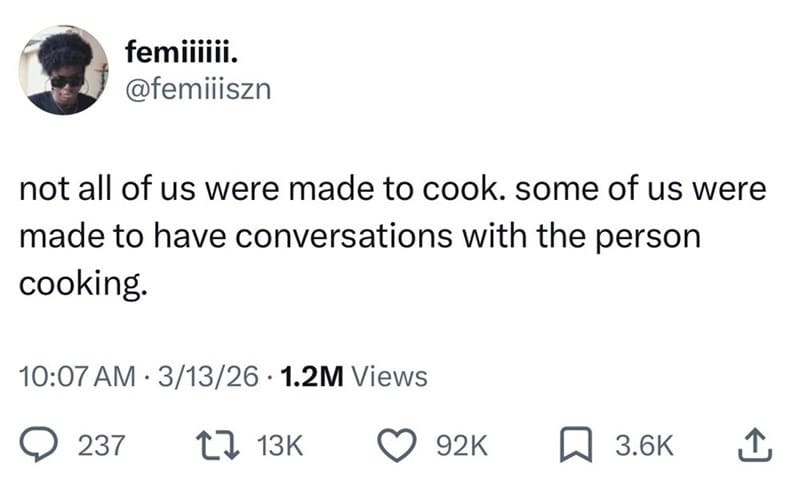The height and width of the screenshot is (498, 800).
Task: Click the 10:07 AM timestamp
Action: 76,376
